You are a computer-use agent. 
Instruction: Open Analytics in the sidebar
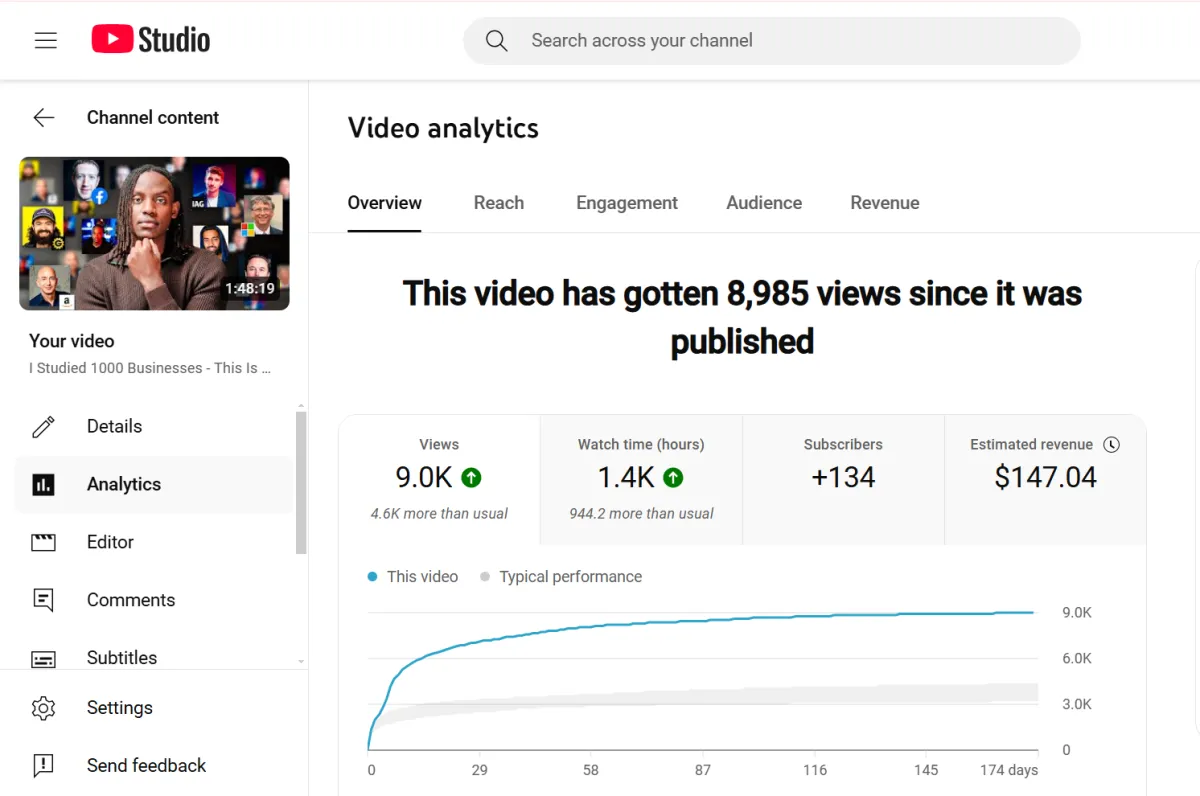154,485
